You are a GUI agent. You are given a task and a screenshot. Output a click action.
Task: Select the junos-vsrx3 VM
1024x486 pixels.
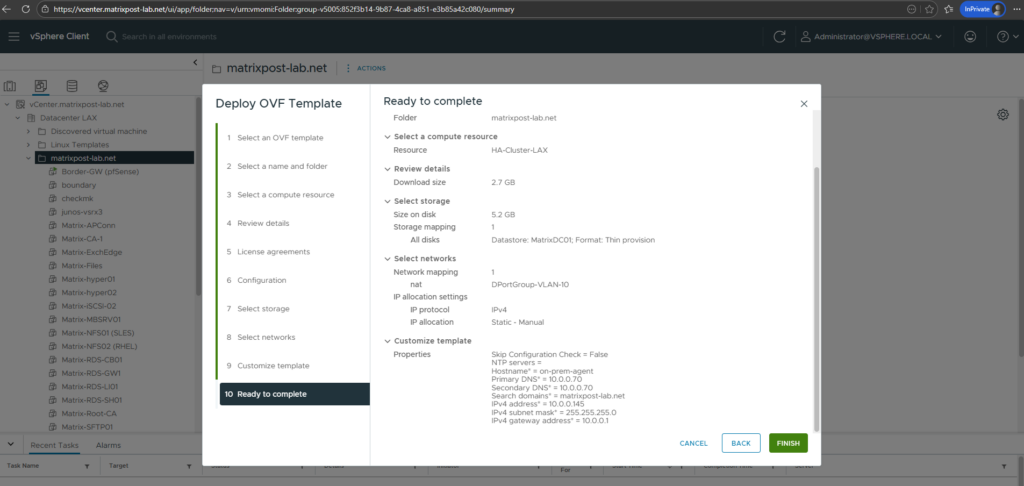[82, 212]
